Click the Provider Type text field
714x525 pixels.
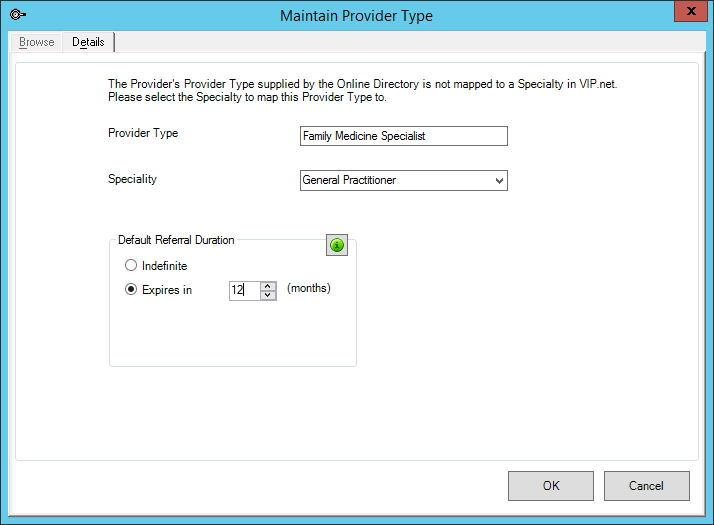click(x=403, y=136)
